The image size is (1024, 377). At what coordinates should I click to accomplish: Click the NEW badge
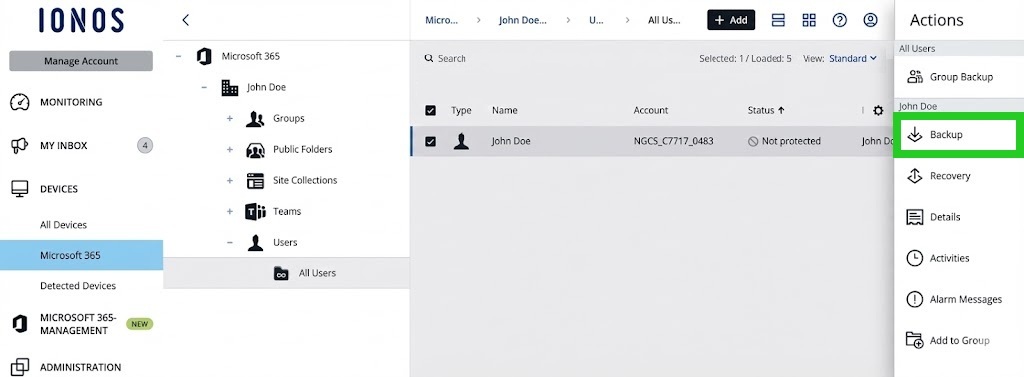(139, 323)
